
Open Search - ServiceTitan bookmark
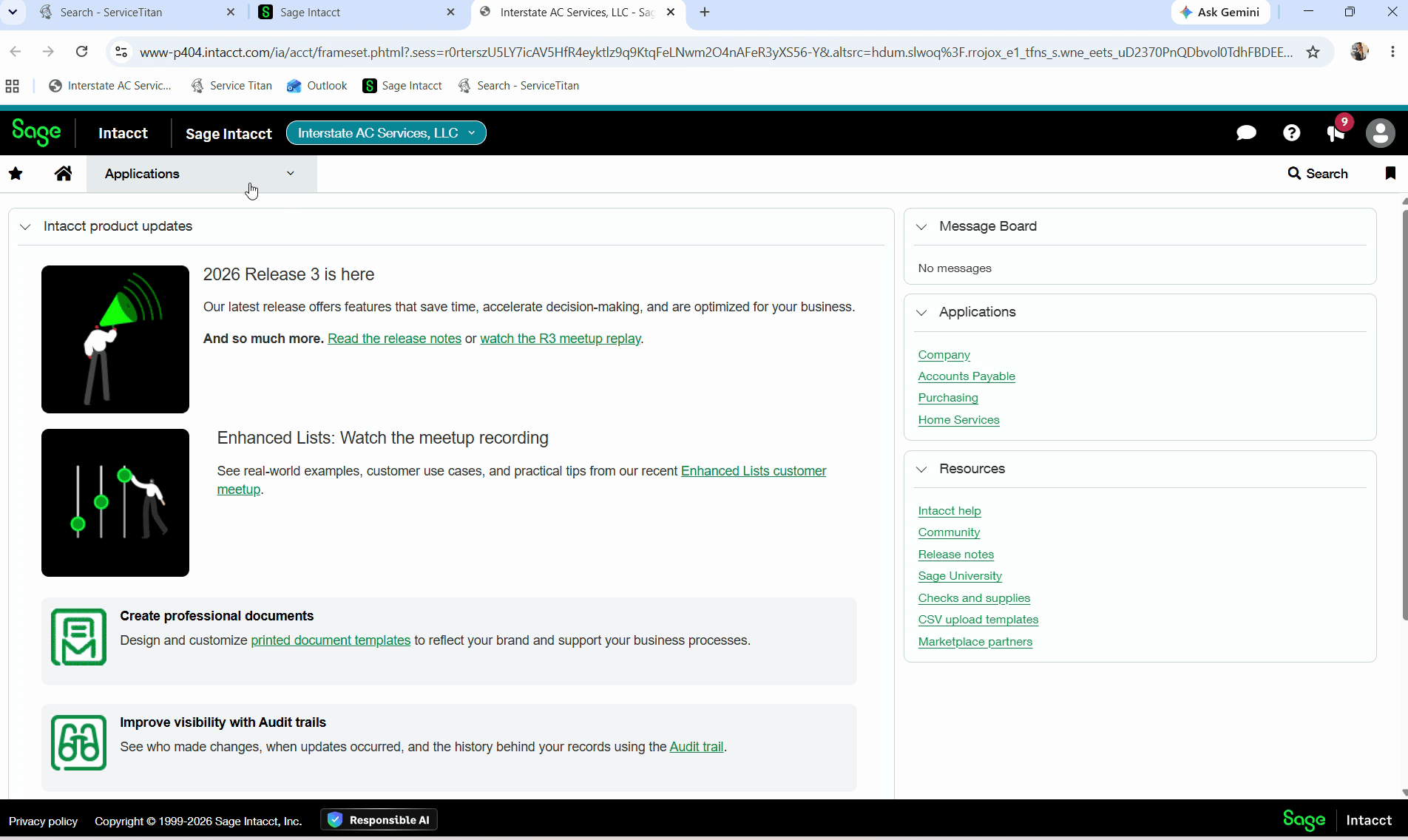(x=518, y=86)
